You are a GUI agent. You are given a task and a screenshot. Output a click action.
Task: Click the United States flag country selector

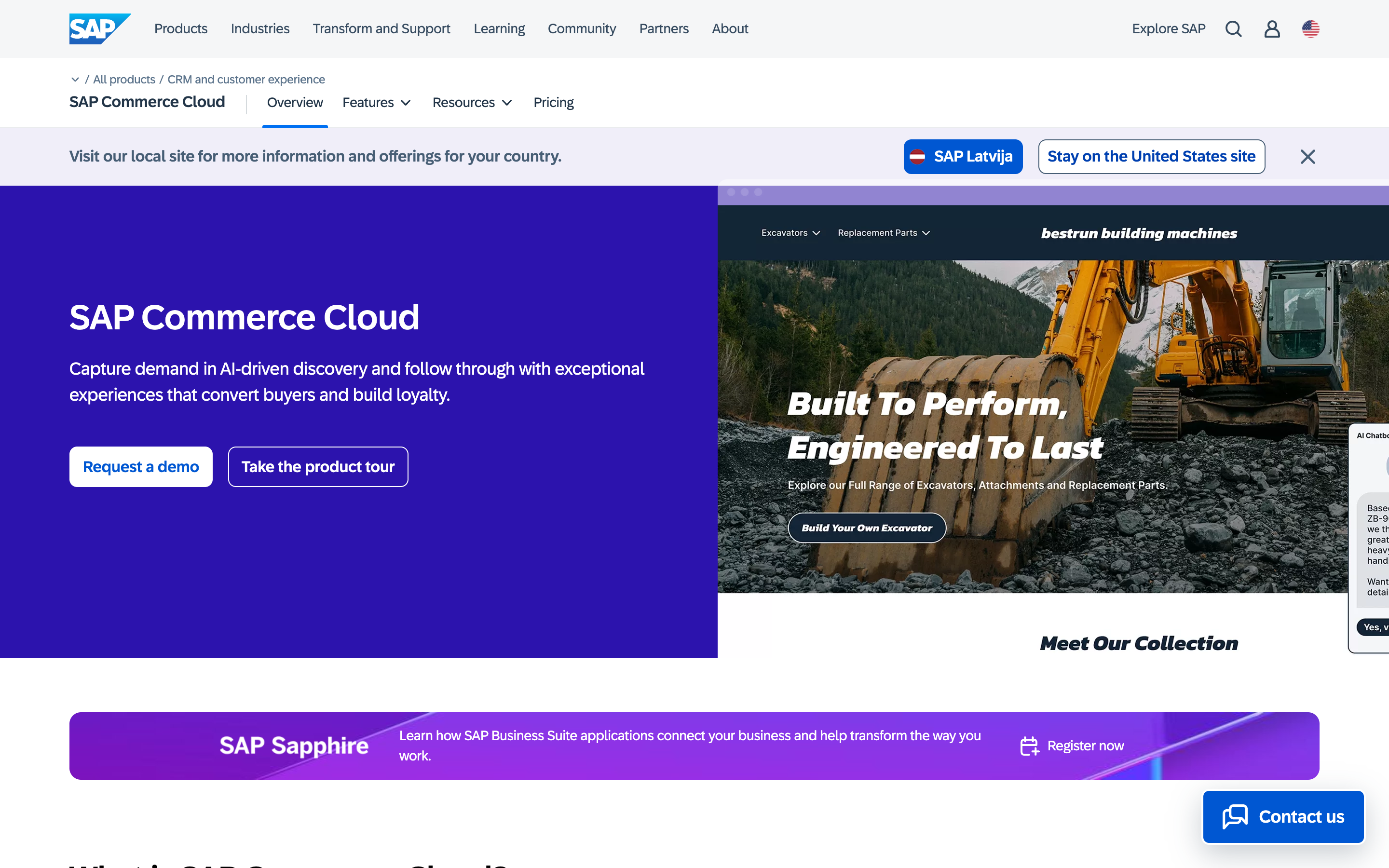click(x=1310, y=29)
